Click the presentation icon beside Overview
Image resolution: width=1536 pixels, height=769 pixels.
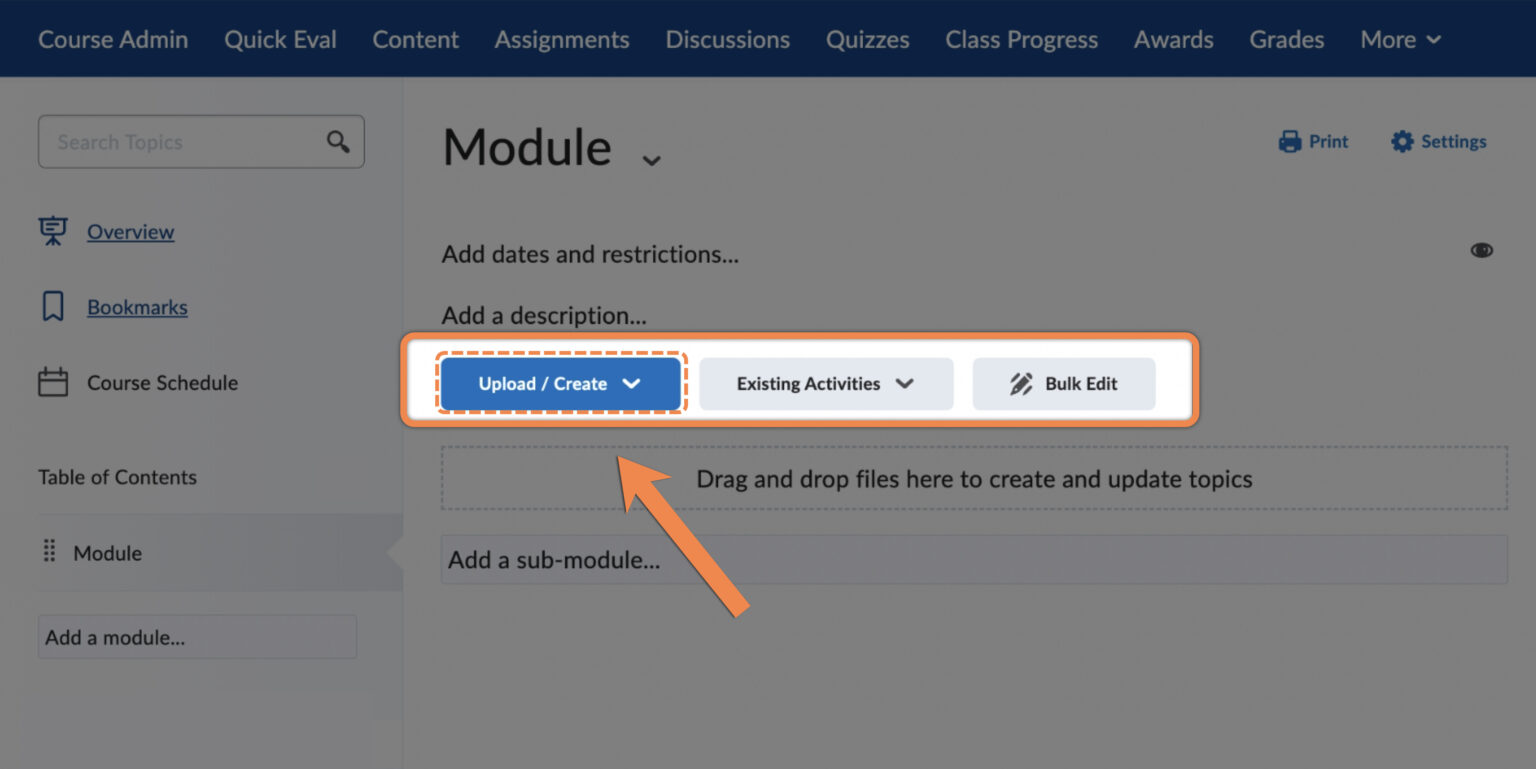tap(55, 231)
